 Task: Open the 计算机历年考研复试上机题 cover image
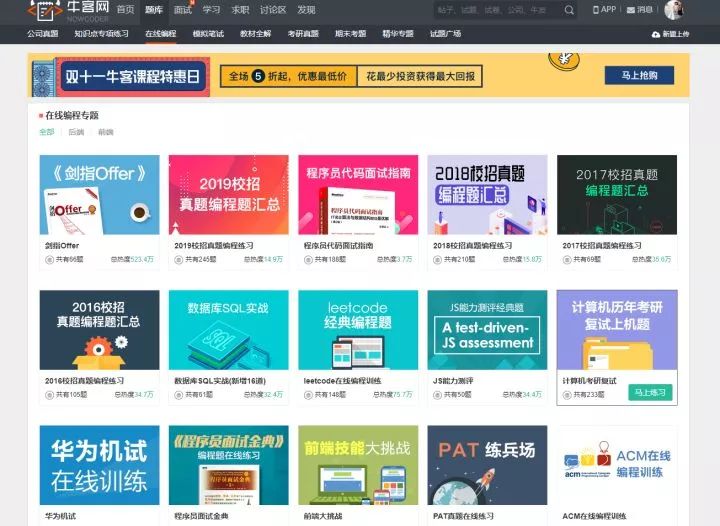617,330
